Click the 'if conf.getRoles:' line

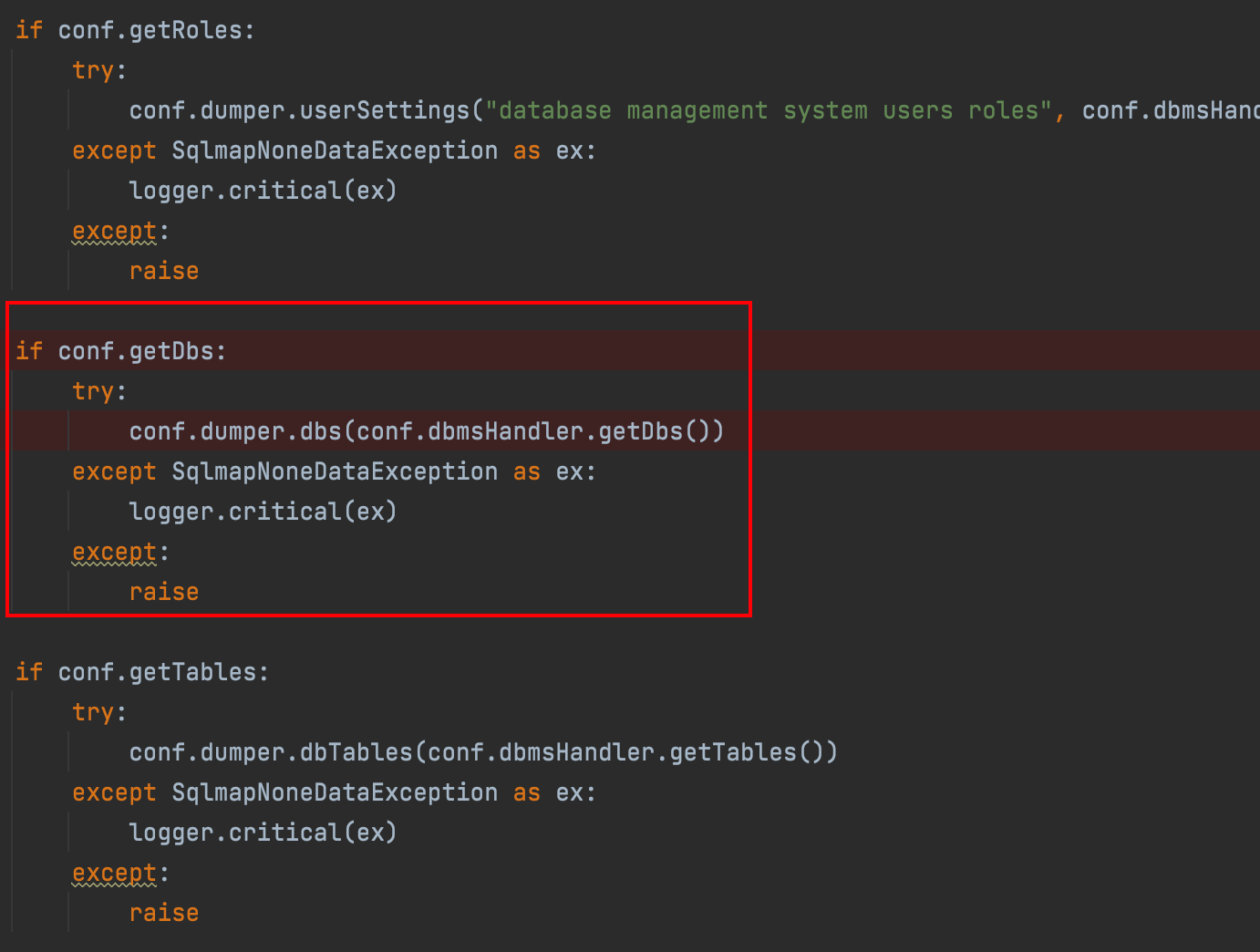pyautogui.click(x=135, y=30)
